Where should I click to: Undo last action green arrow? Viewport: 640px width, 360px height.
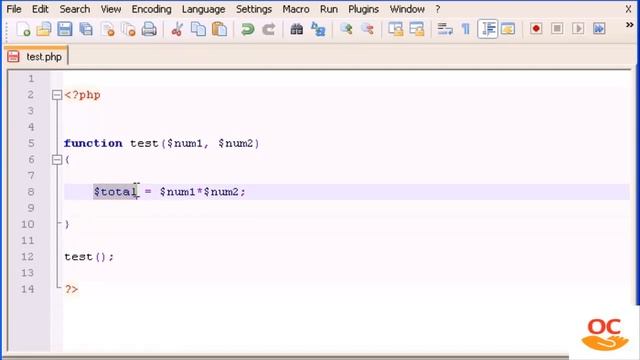(247, 29)
